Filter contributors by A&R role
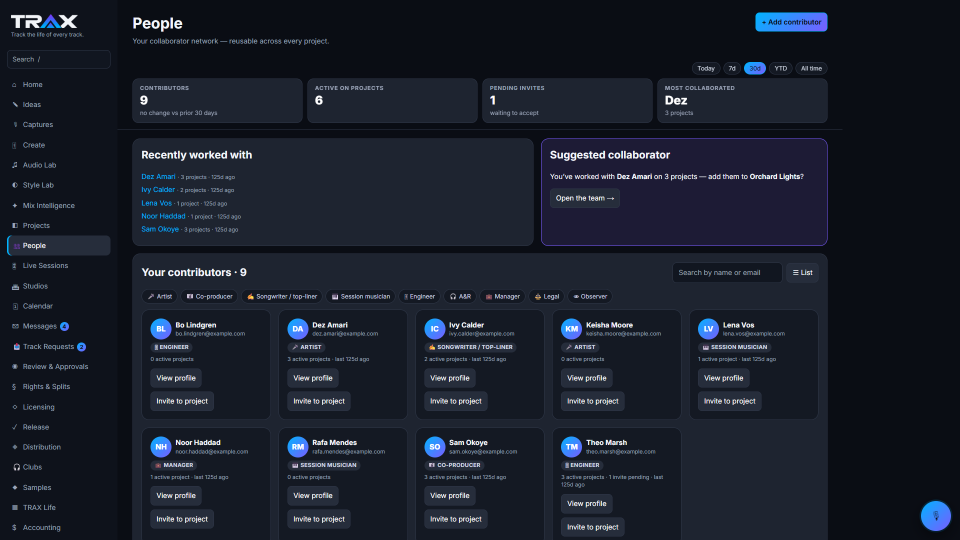This screenshot has height=540, width=960. 460,296
